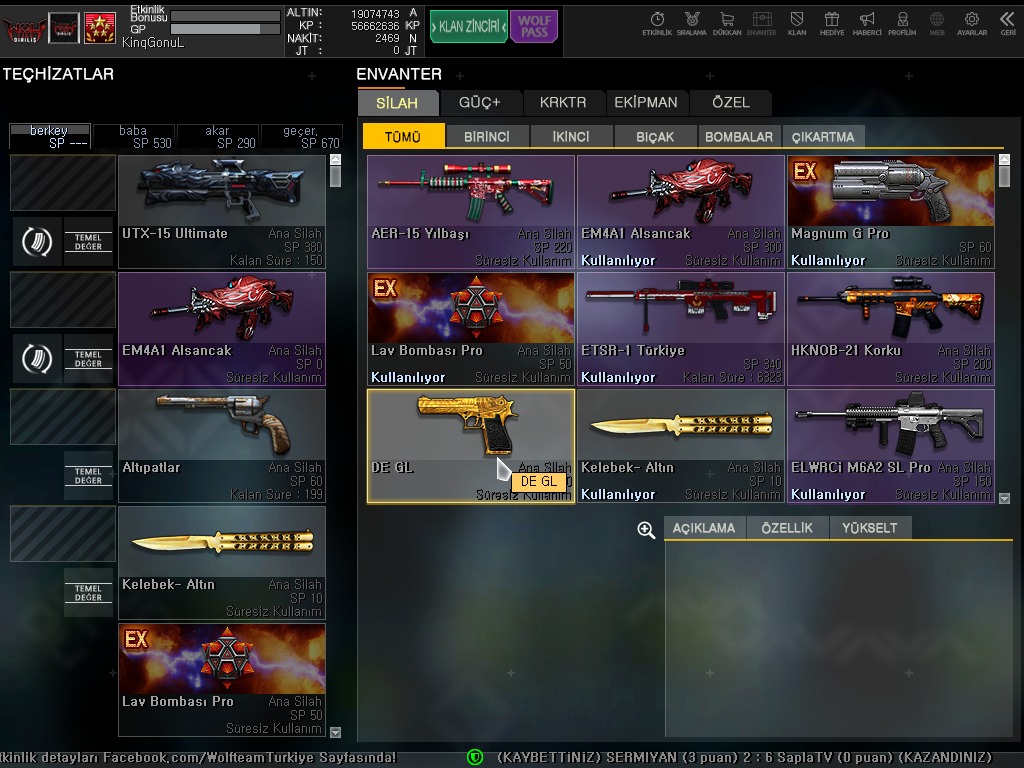Click TEMEL DEĞER button next to UTX-15 Ultimate
Viewport: 1024px width, 768px height.
point(88,242)
